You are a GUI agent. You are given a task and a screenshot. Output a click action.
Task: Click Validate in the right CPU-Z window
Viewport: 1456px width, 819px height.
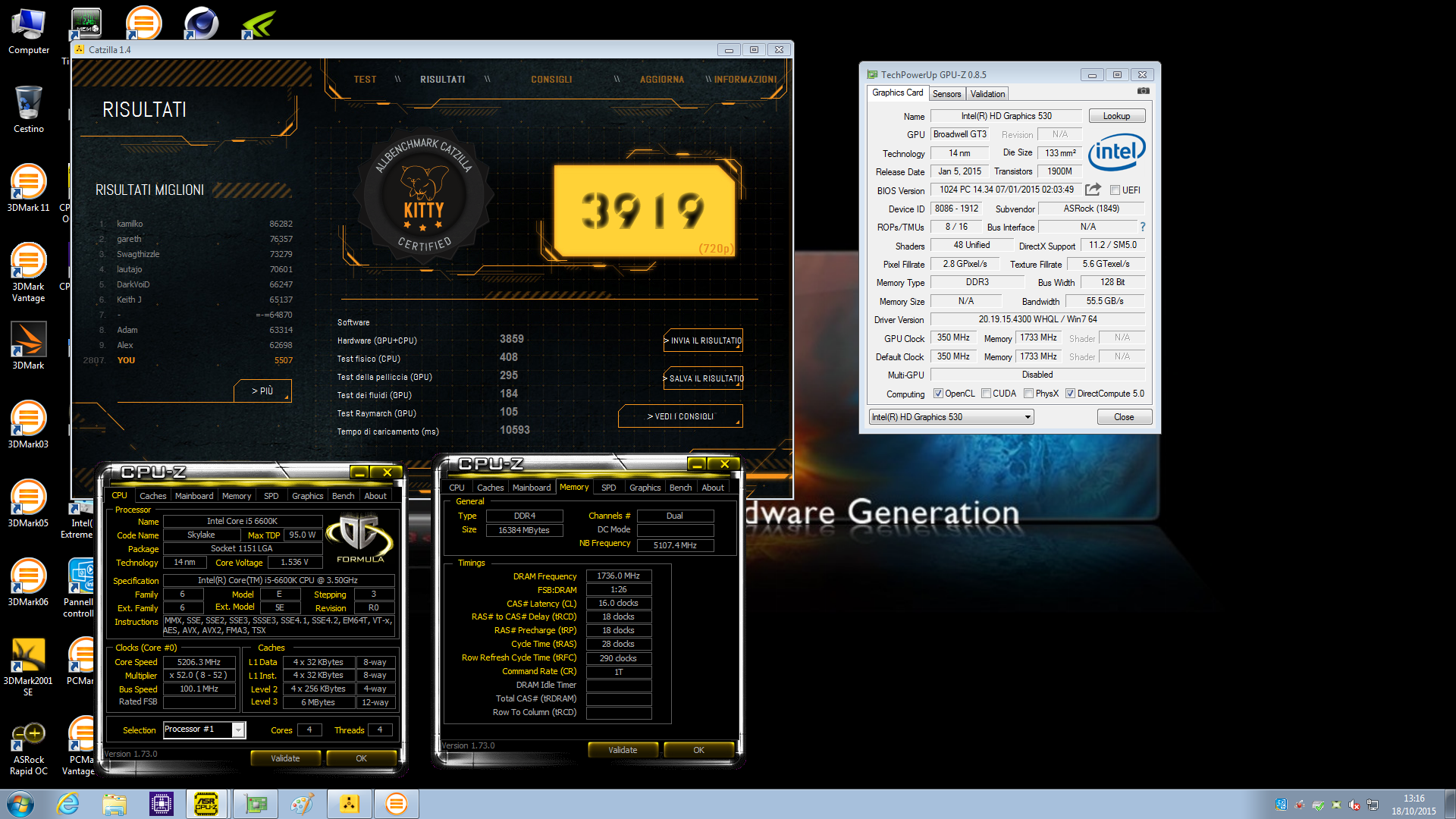coord(623,750)
